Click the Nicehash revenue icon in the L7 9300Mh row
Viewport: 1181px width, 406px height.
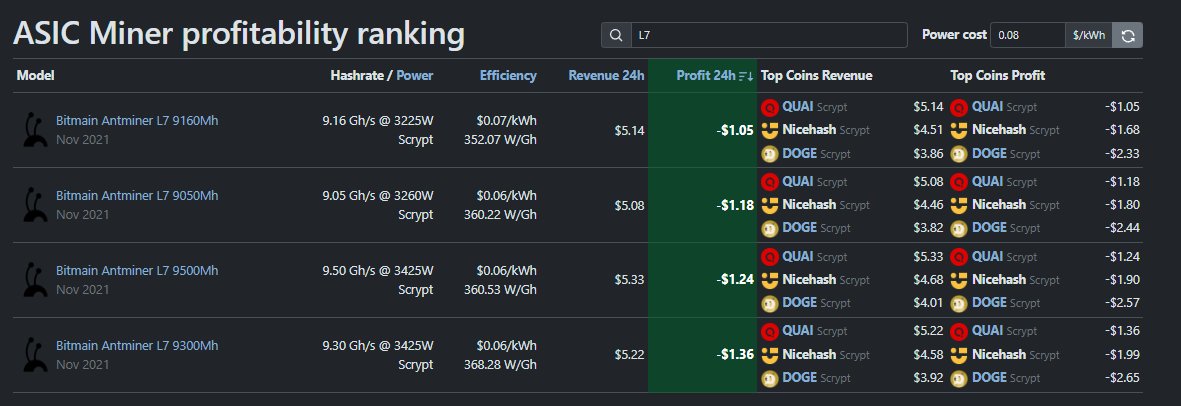(x=769, y=354)
